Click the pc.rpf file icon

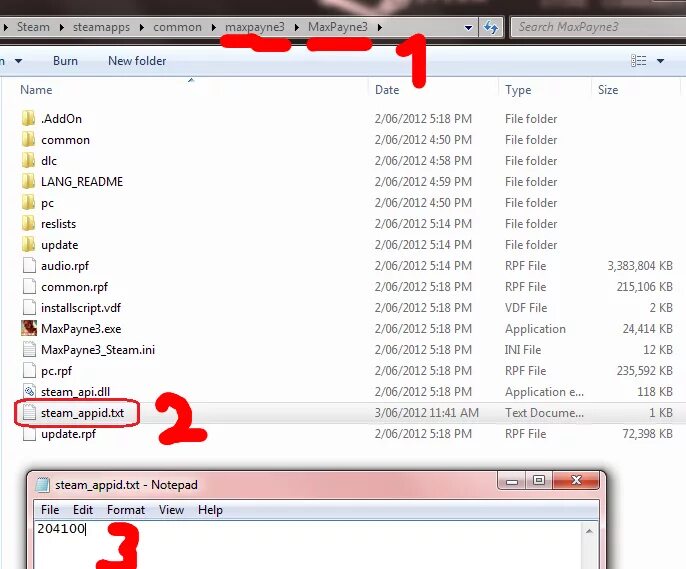click(29, 370)
